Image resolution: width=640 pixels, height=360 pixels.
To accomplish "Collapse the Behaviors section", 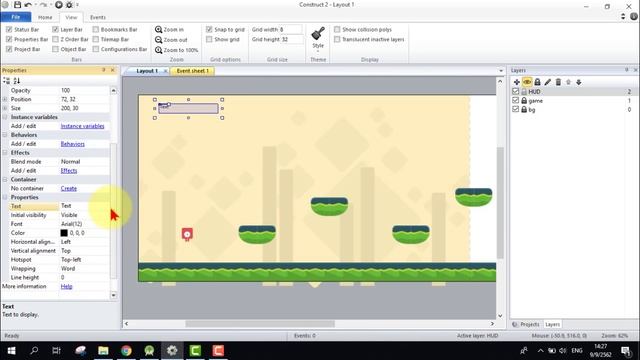I will (x=5, y=135).
